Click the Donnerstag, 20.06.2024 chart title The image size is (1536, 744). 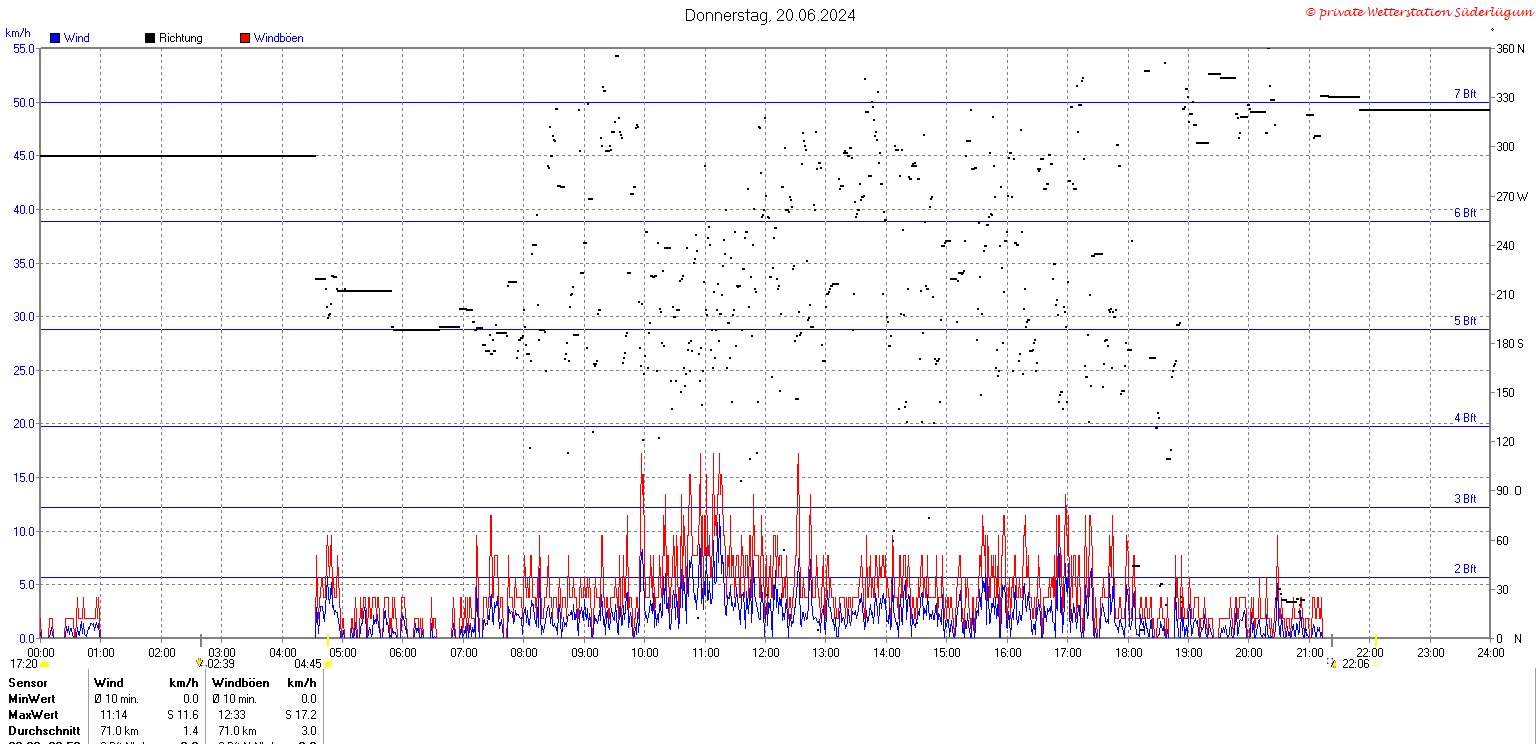tap(770, 15)
